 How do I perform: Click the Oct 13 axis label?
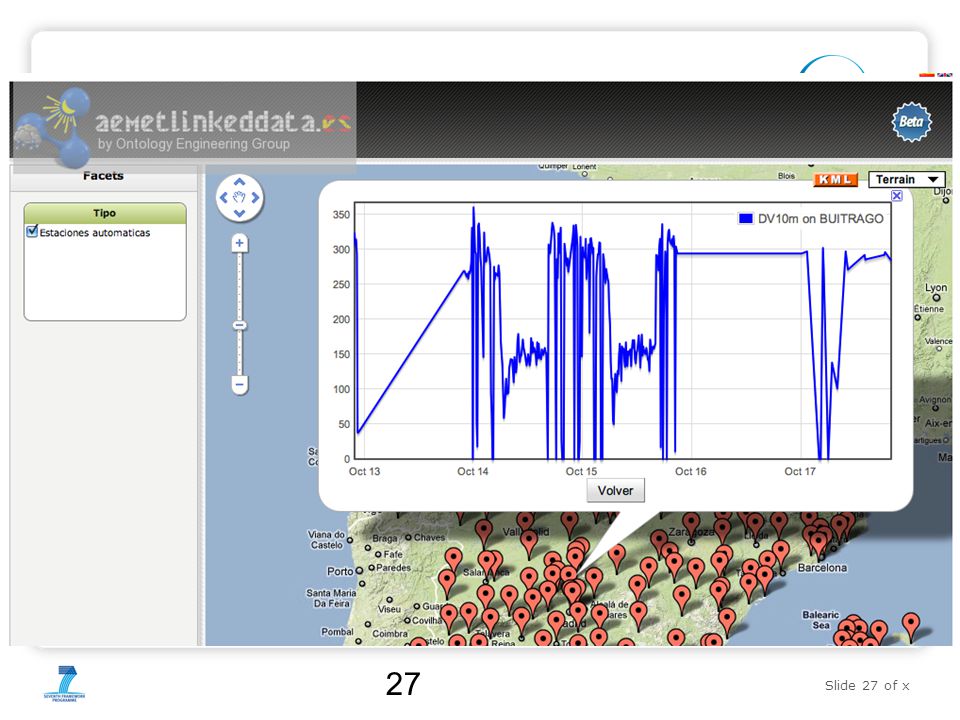point(364,471)
